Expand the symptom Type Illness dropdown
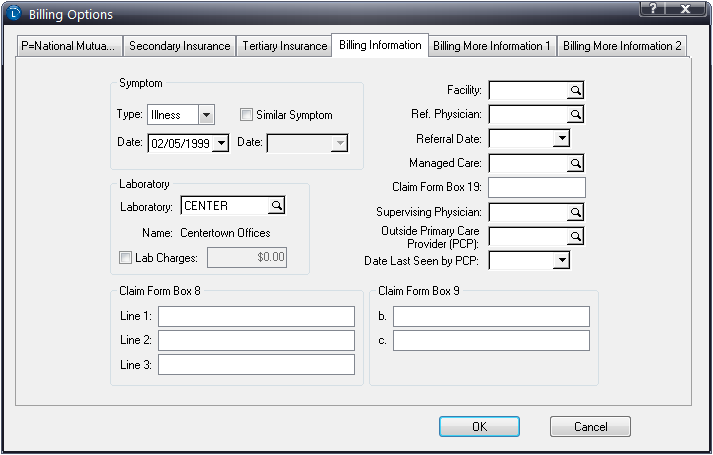This screenshot has height=455, width=713. click(x=206, y=115)
